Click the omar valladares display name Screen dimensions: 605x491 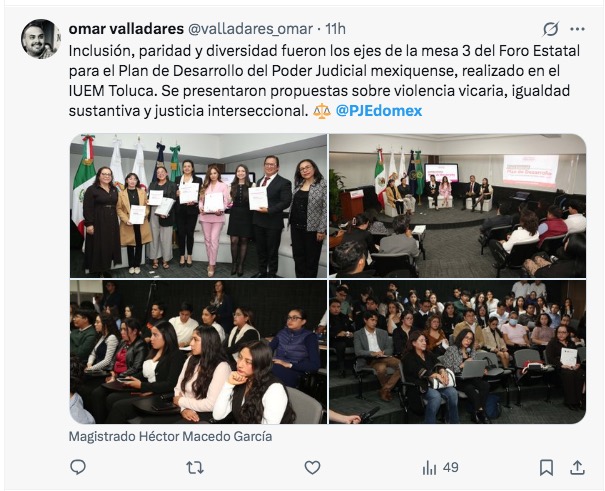tap(126, 29)
